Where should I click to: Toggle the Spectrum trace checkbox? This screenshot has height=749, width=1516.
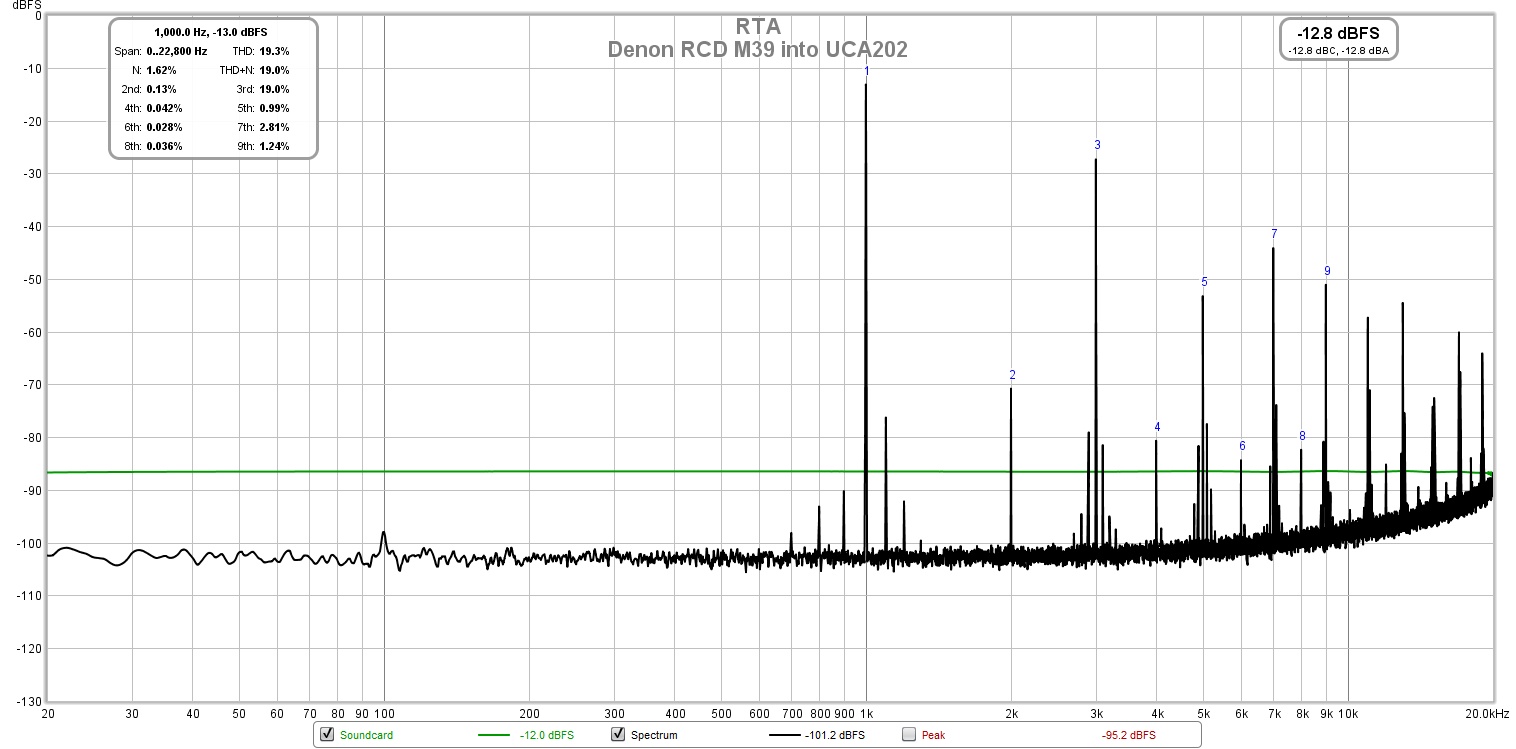(x=617, y=735)
